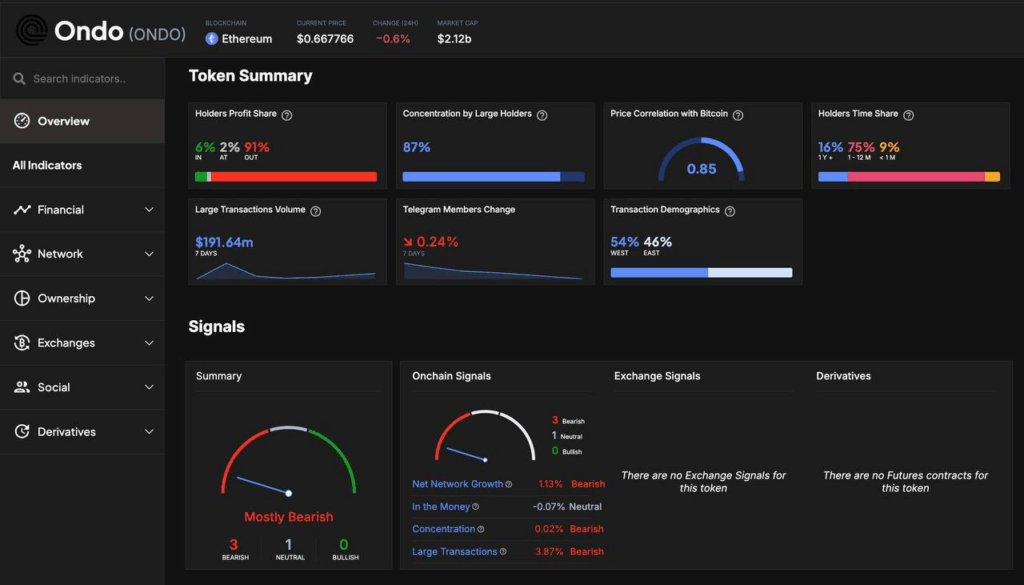Click the Exchanges icon in sidebar
Viewport: 1024px width, 585px height.
22,343
